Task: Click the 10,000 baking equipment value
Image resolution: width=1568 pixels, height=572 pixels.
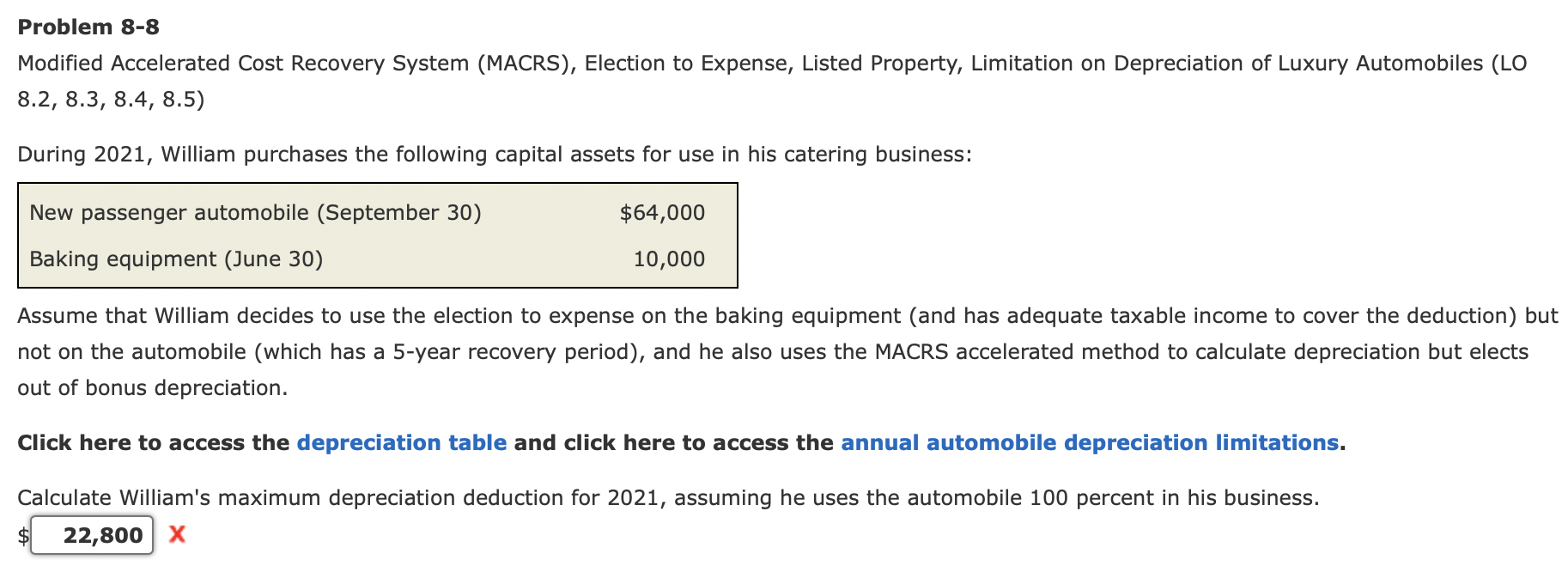Action: click(671, 259)
